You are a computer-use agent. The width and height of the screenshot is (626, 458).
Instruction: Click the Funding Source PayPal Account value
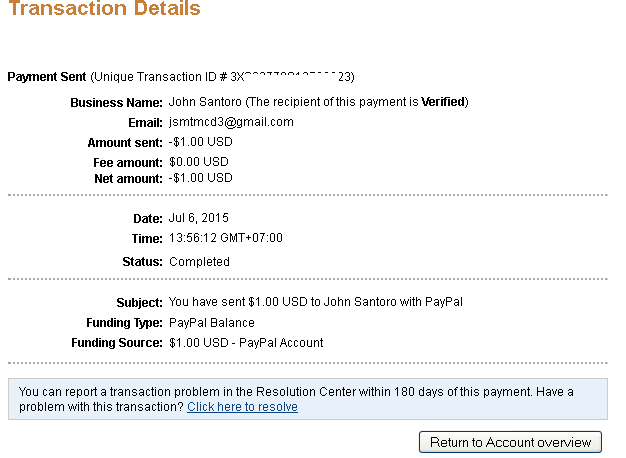(246, 343)
